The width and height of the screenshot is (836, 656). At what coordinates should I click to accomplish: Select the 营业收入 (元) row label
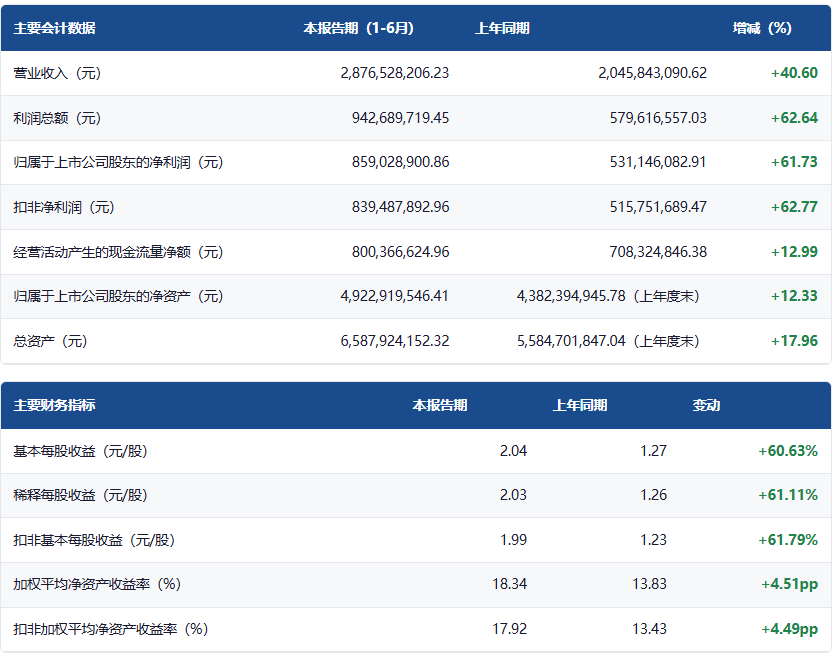pos(57,73)
